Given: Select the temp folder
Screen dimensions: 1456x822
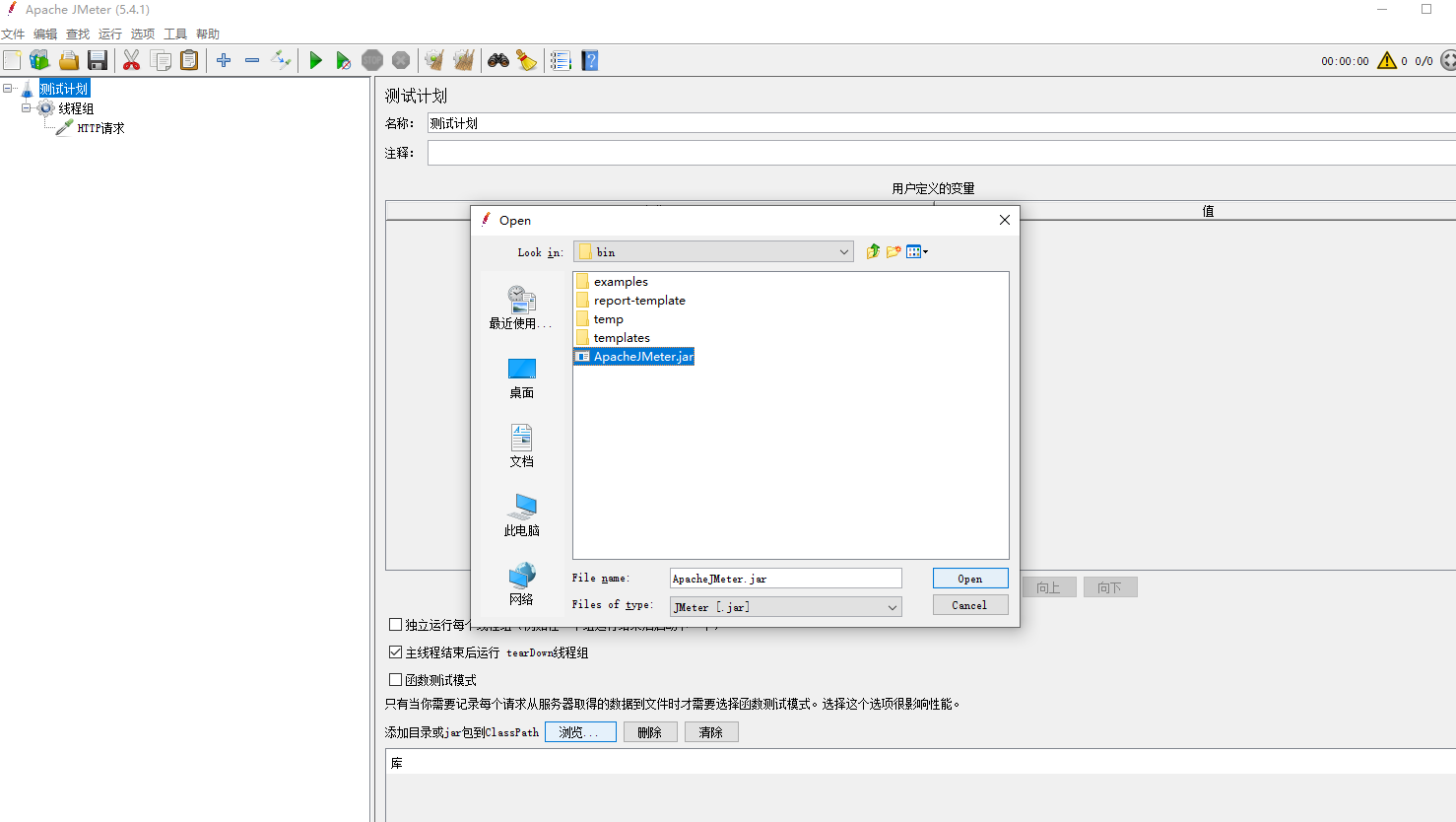Looking at the screenshot, I should (599, 319).
